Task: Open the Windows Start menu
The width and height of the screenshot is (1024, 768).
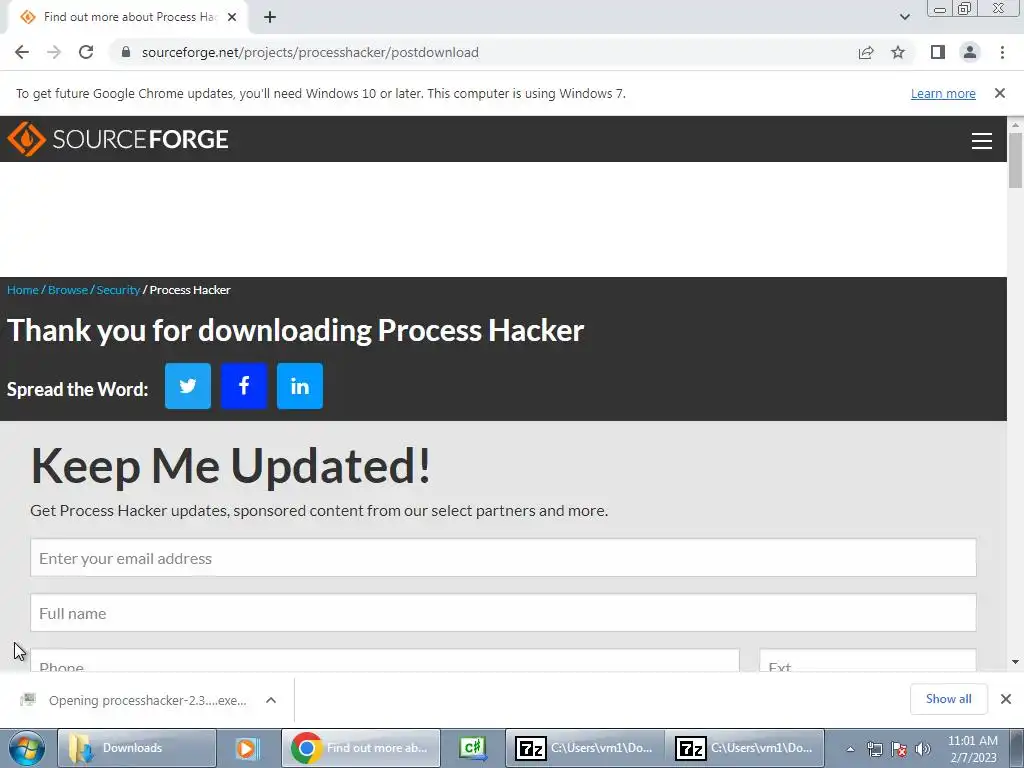Action: pos(26,748)
